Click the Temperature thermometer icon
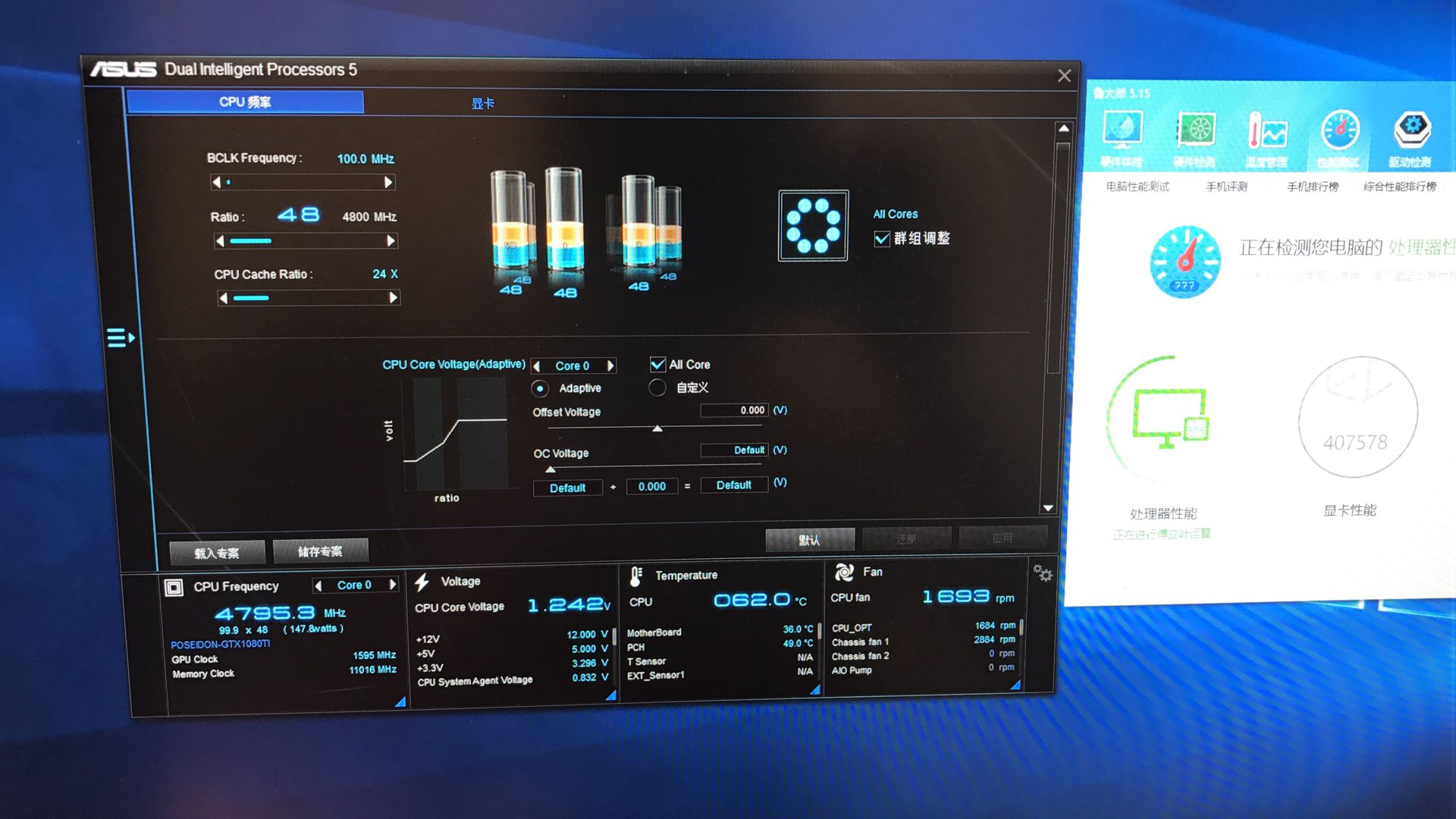 click(x=636, y=576)
